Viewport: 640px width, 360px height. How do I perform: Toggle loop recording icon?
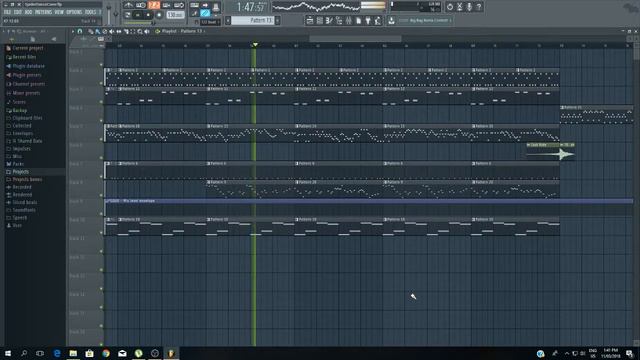point(179,5)
